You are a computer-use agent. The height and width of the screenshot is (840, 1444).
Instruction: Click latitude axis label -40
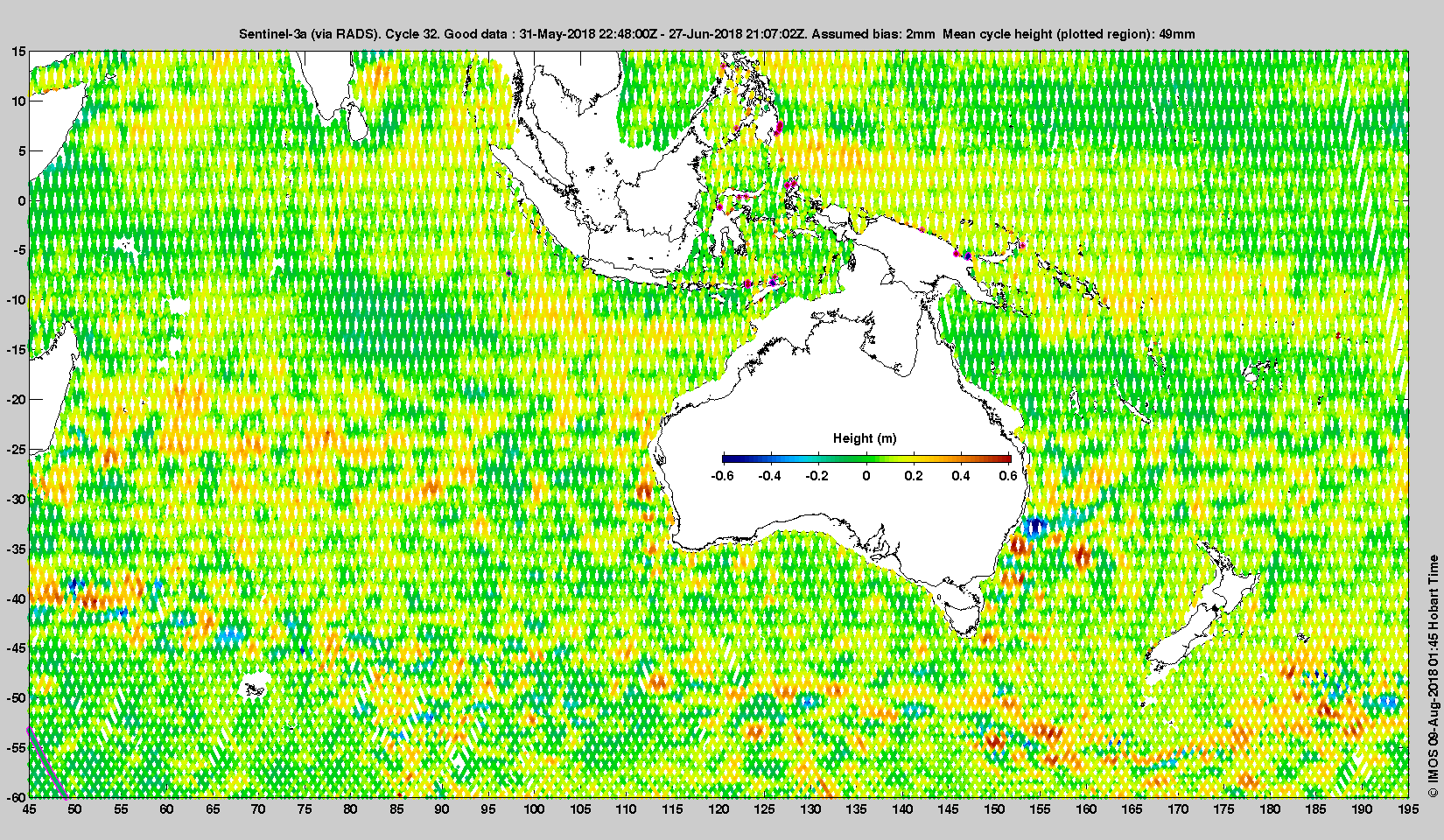tap(17, 599)
